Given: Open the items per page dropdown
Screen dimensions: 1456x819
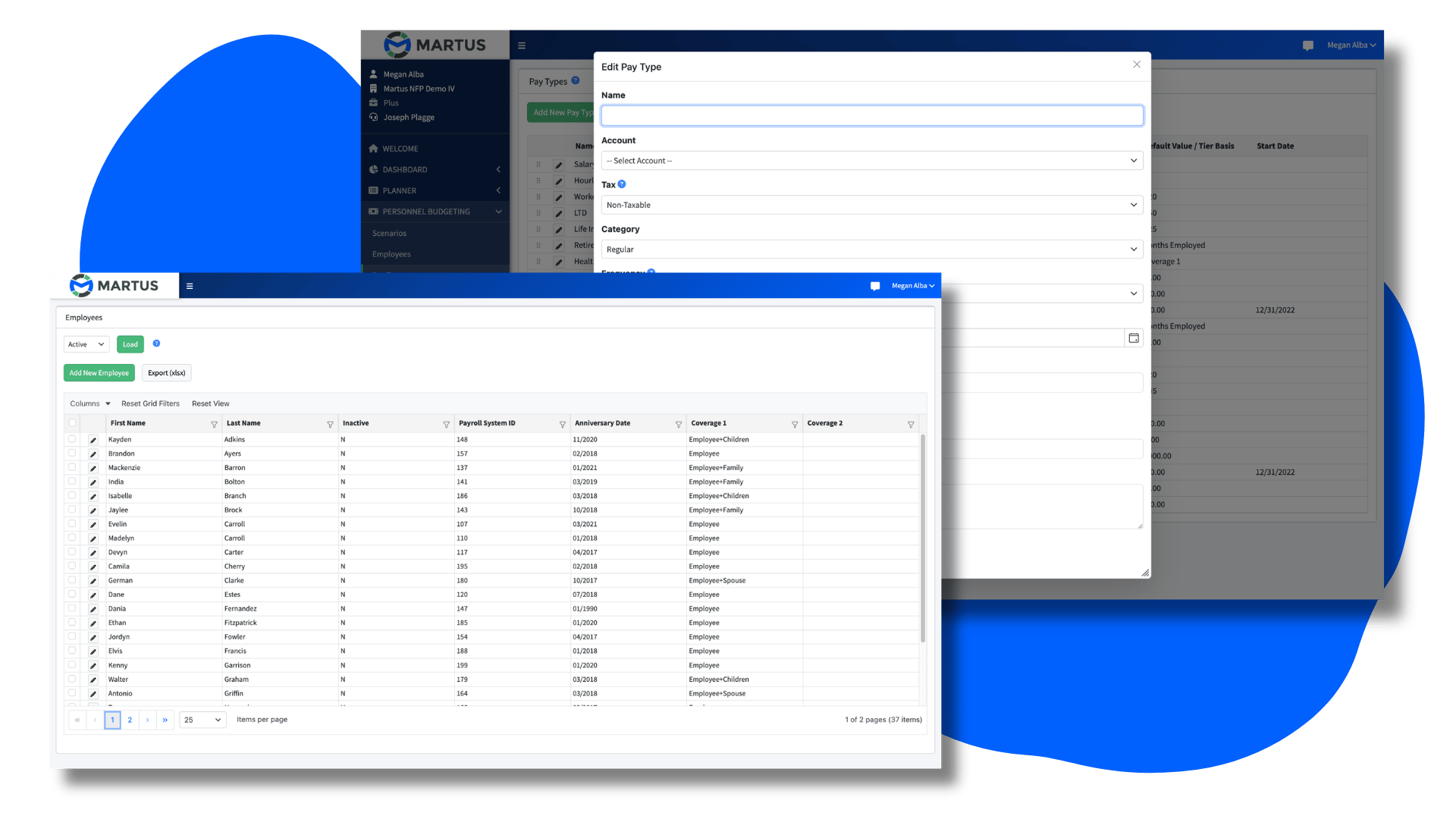Looking at the screenshot, I should pyautogui.click(x=202, y=720).
